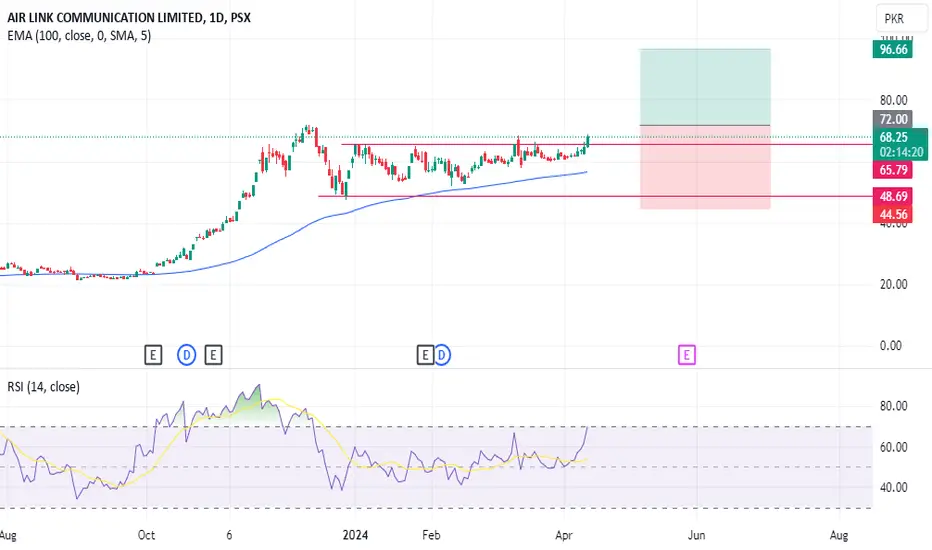
Task: Click the 44.56 stop loss price label
Action: coord(893,214)
